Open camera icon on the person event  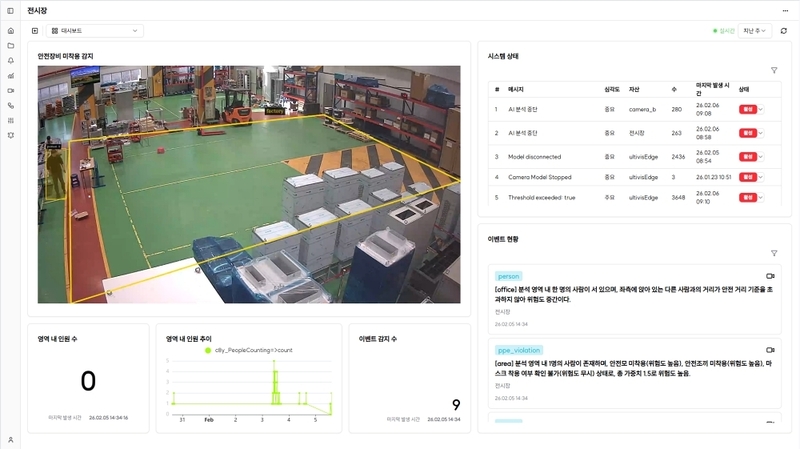click(770, 276)
